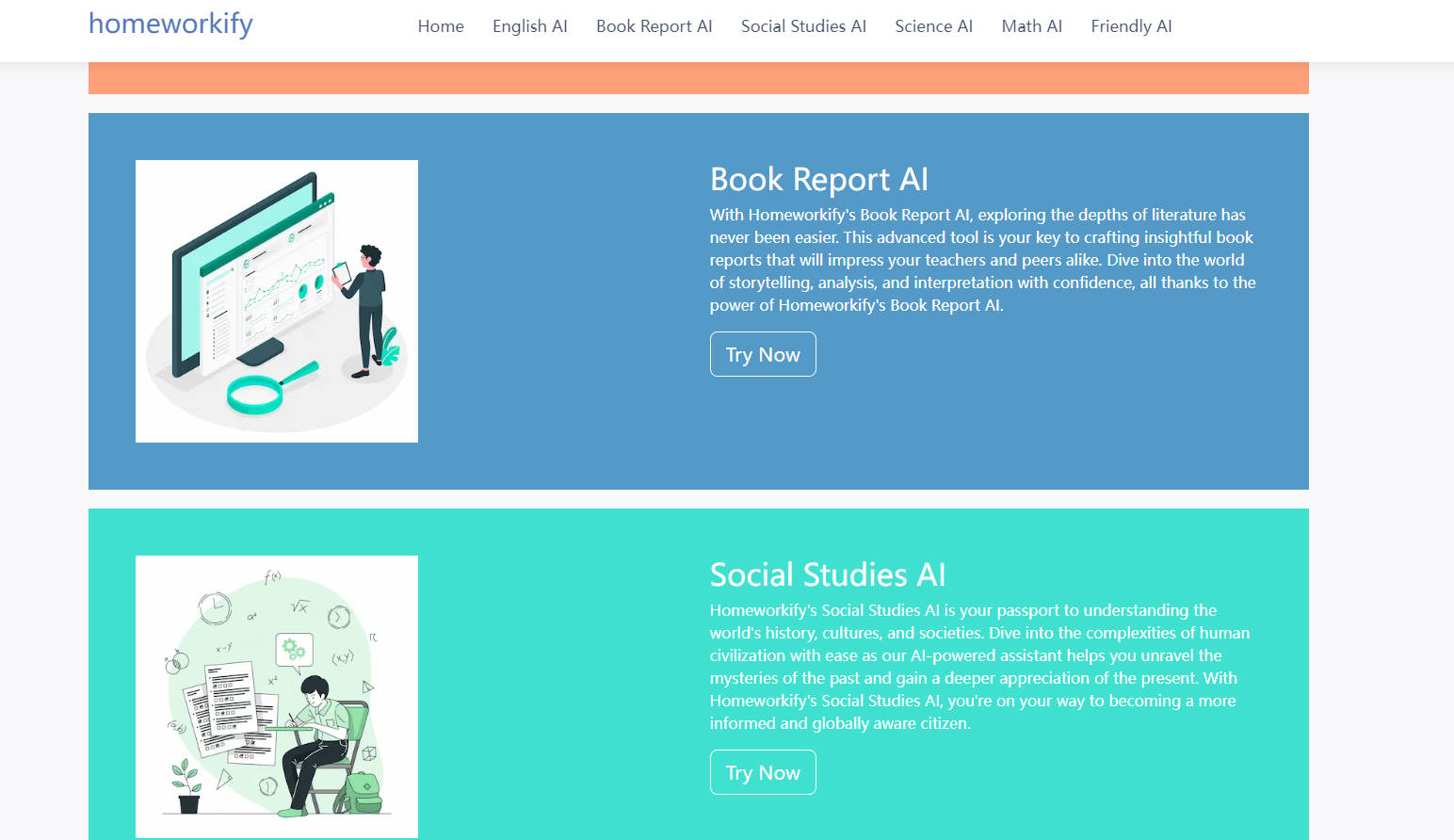Click the gear speech bubble icon
The image size is (1454, 840).
click(293, 650)
